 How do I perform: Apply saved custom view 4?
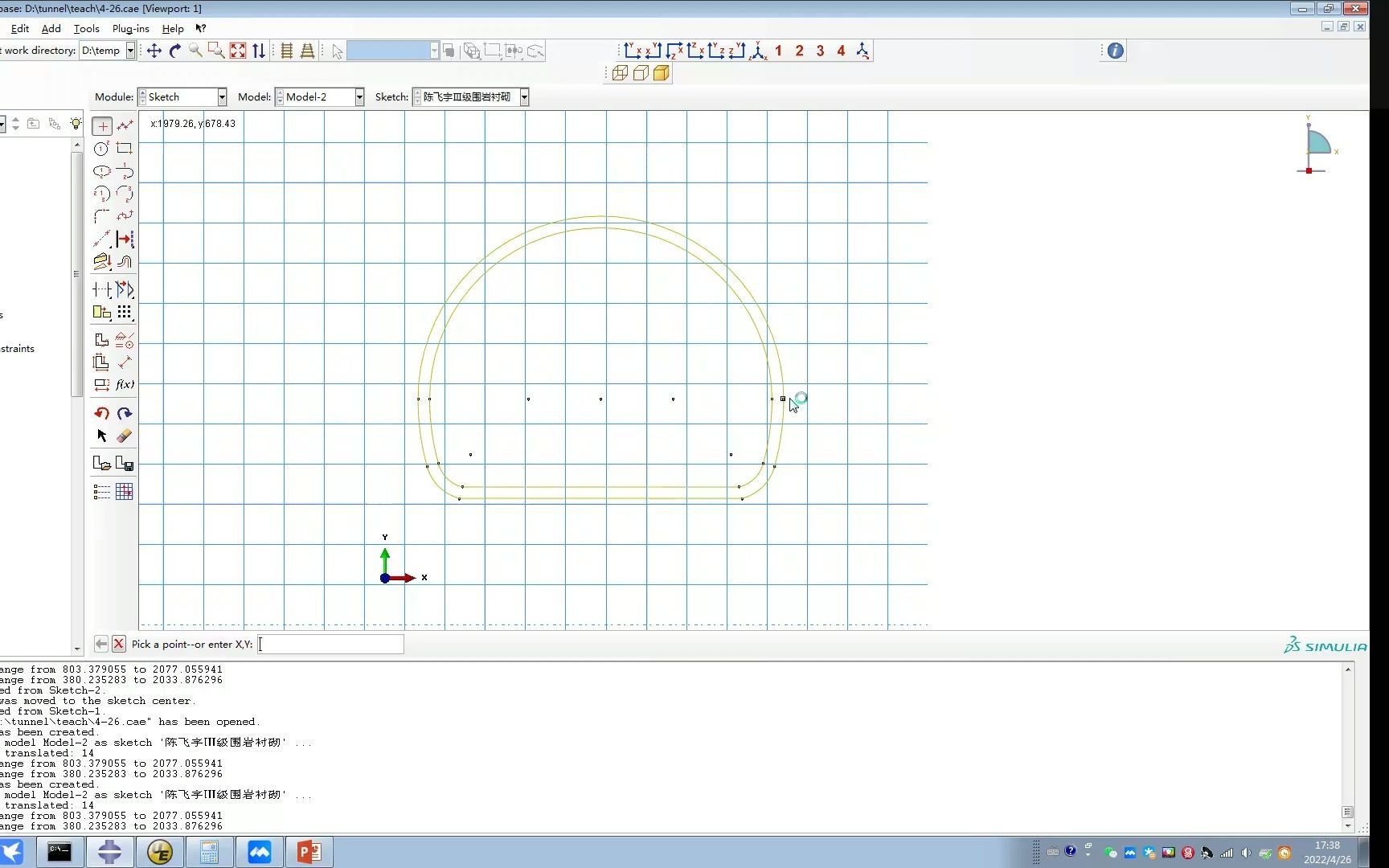click(841, 51)
